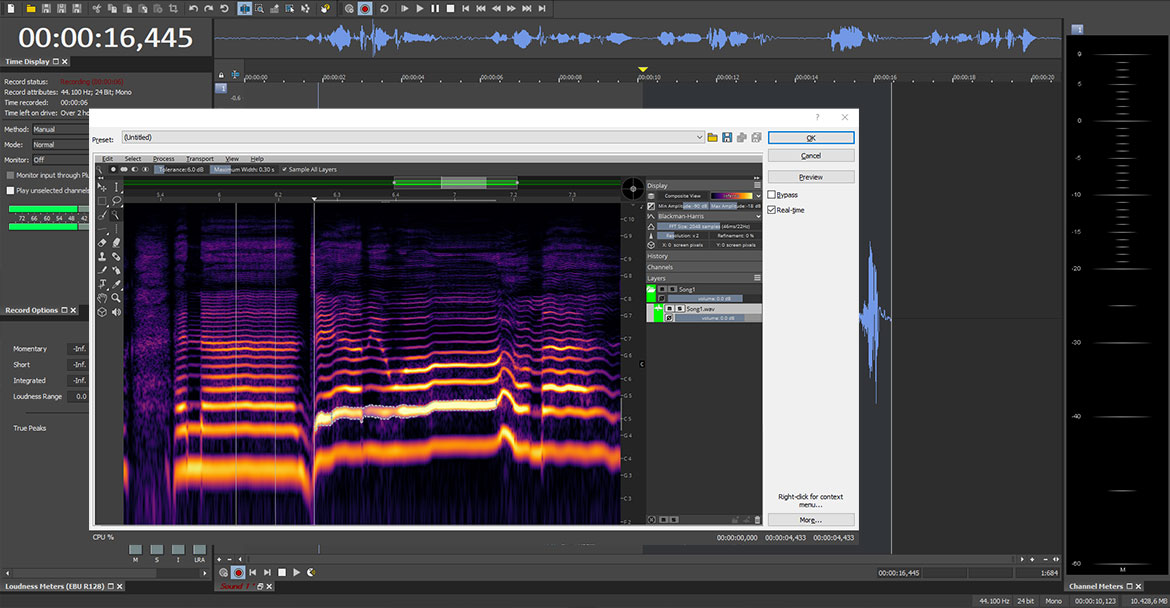Toggle the Sample All Layers checkbox
Viewport: 1170px width, 608px height.
click(284, 169)
